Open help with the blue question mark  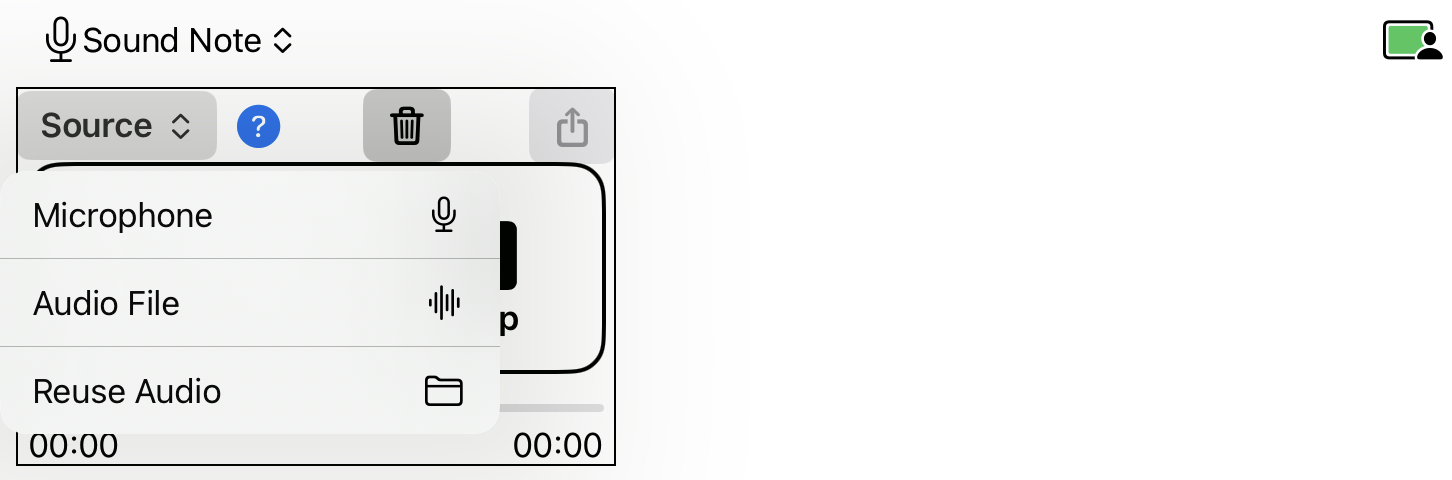pos(259,127)
